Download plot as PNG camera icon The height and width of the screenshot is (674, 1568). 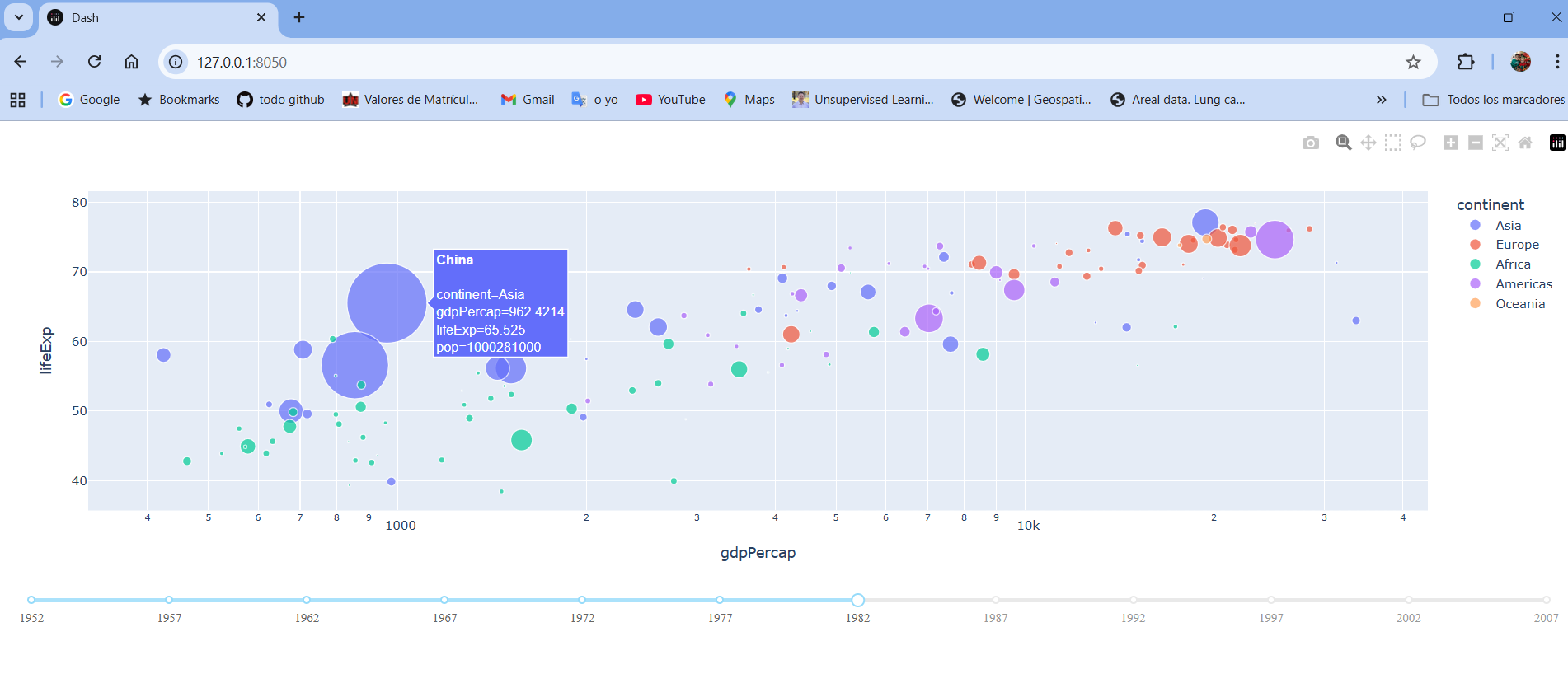pos(1310,143)
